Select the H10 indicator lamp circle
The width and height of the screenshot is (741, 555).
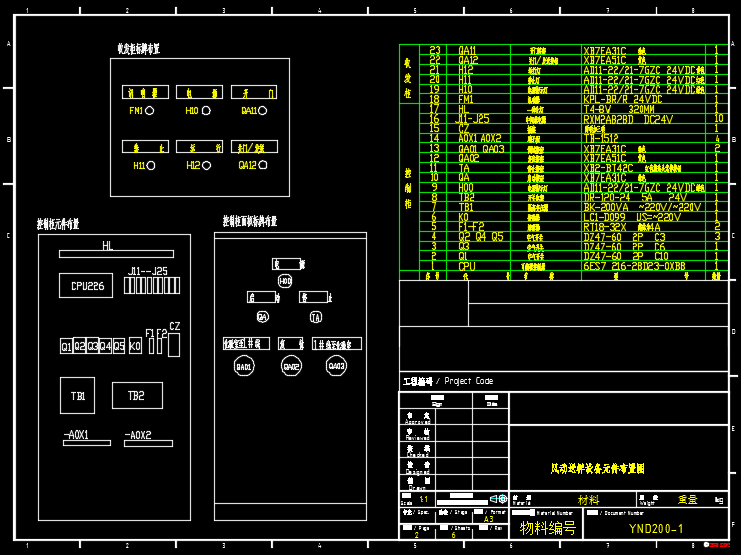click(x=205, y=111)
